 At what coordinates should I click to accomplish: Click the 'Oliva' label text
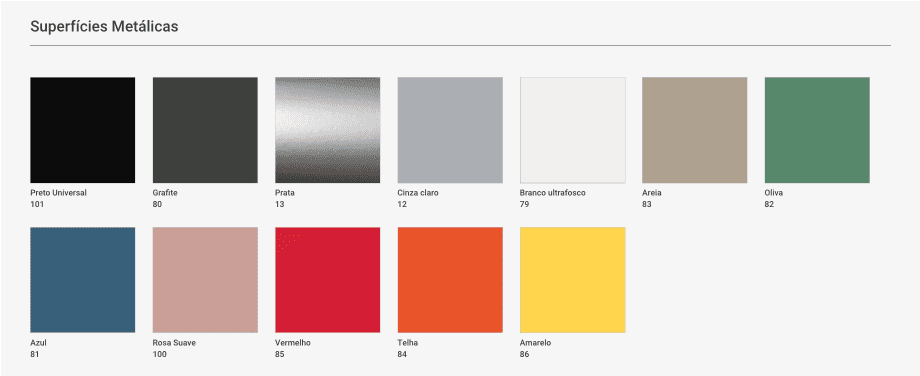(x=774, y=193)
